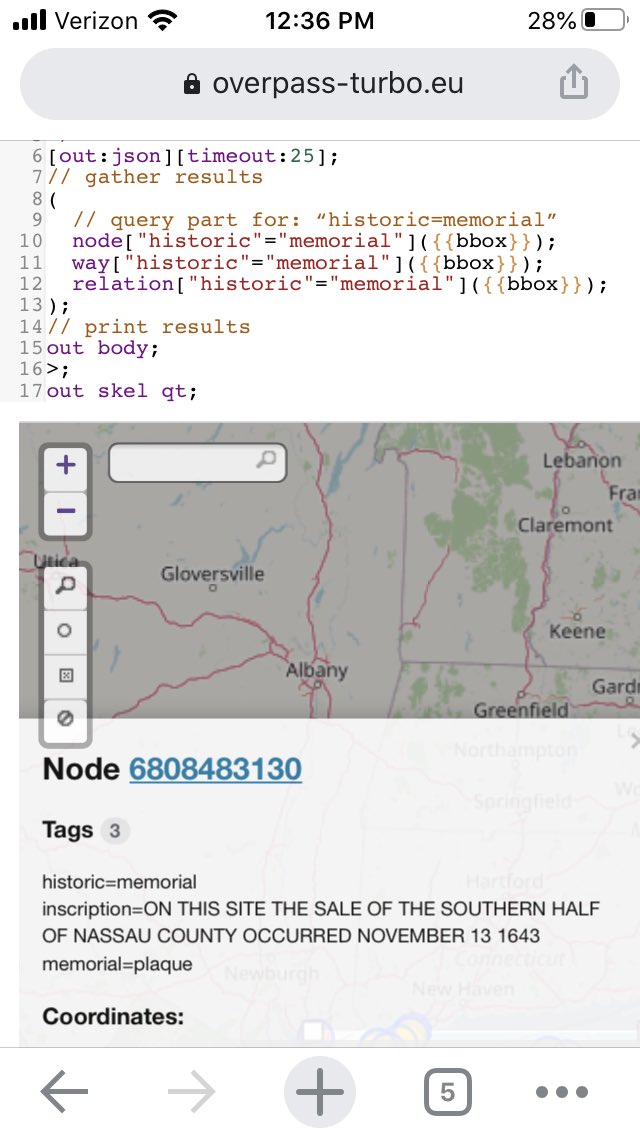Open the tab switcher showing 5 tabs

tap(447, 1092)
